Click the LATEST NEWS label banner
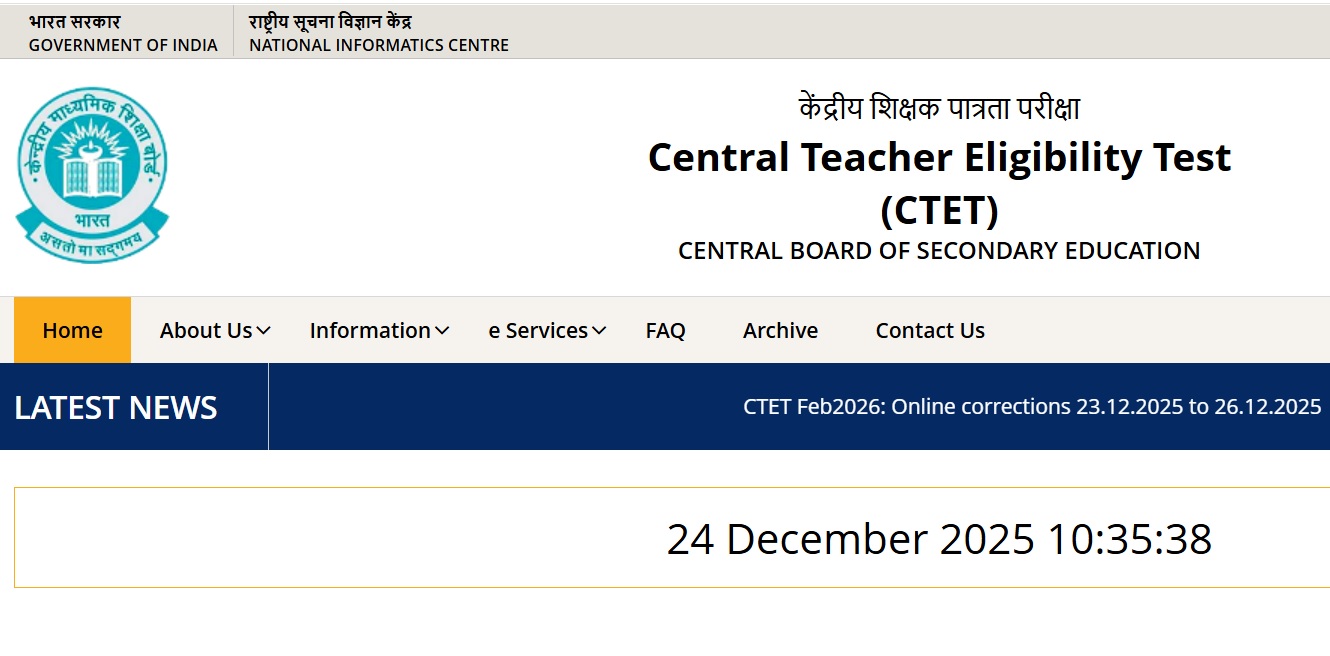Image resolution: width=1330 pixels, height=656 pixels. pos(116,407)
